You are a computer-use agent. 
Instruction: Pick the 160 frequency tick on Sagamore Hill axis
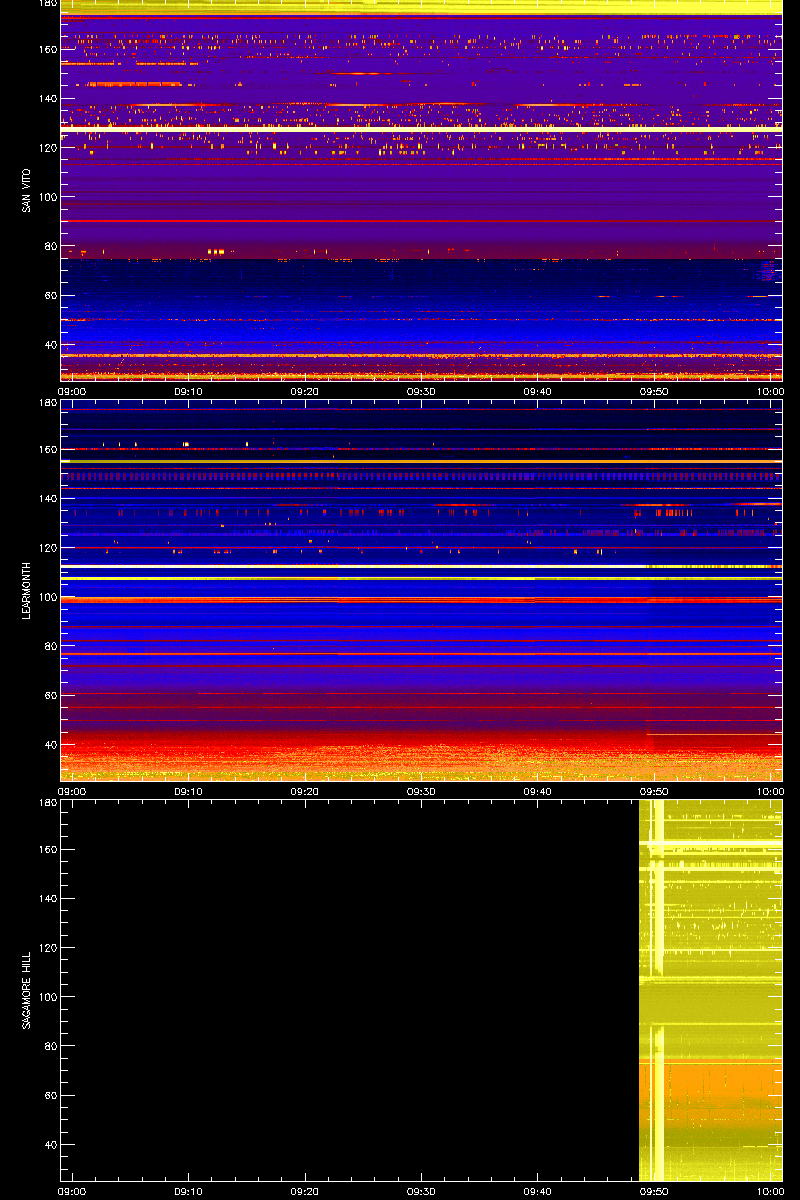pyautogui.click(x=47, y=849)
